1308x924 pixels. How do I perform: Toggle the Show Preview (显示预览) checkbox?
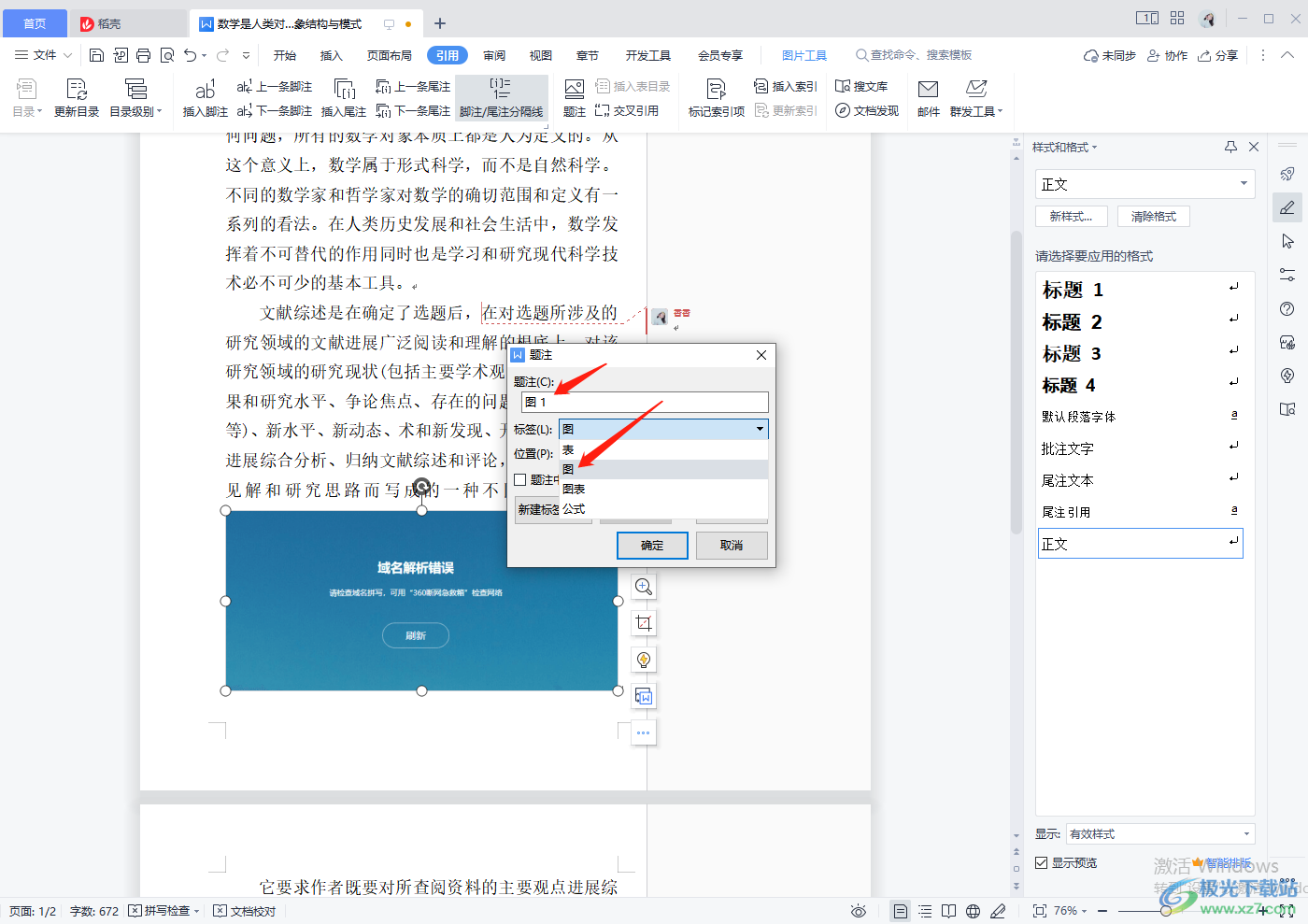(1041, 862)
